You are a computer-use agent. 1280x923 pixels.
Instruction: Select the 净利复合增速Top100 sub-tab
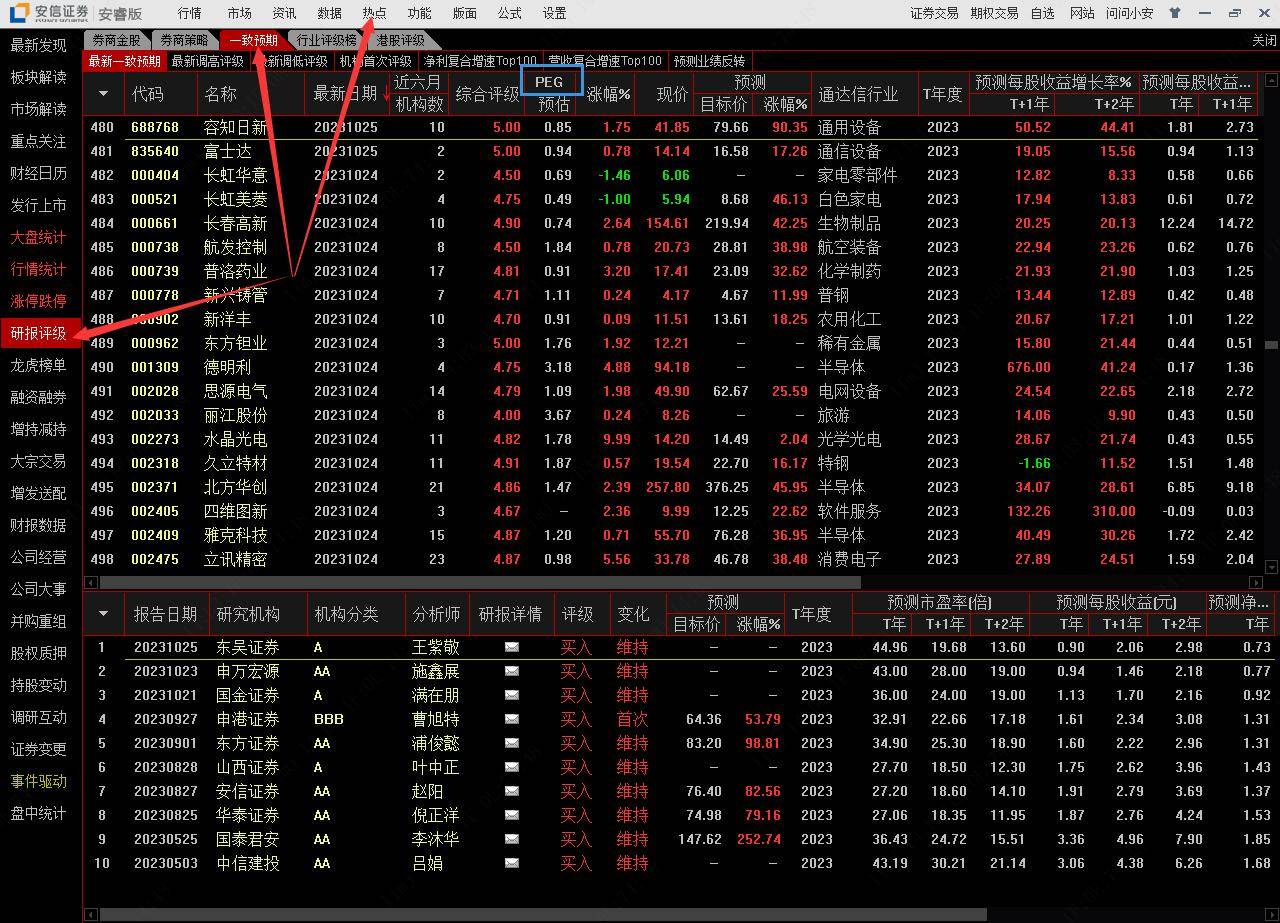click(480, 61)
